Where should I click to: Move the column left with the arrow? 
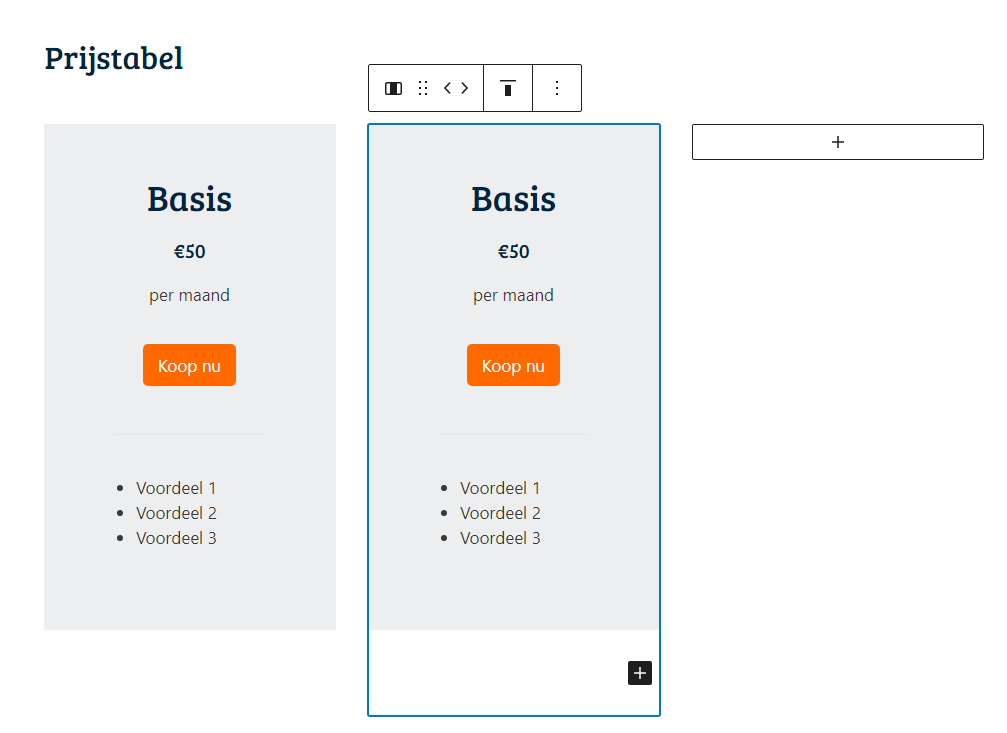pyautogui.click(x=448, y=88)
